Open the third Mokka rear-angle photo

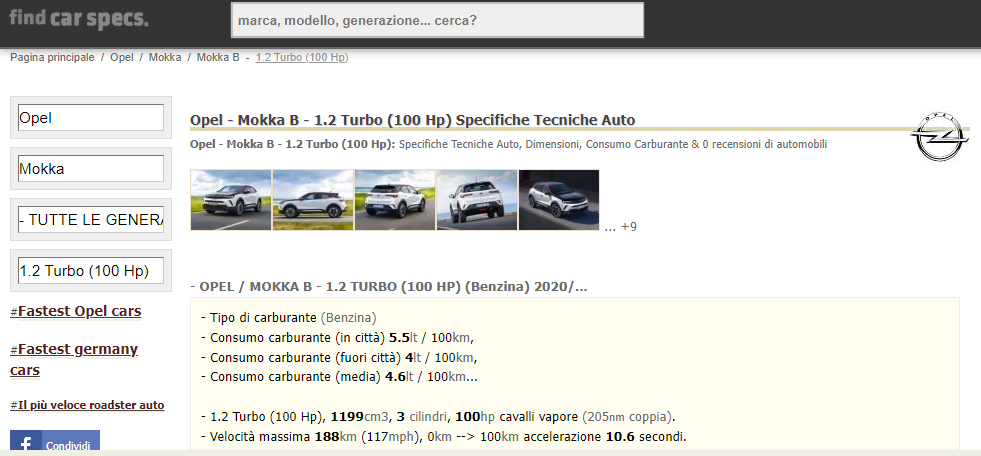394,200
